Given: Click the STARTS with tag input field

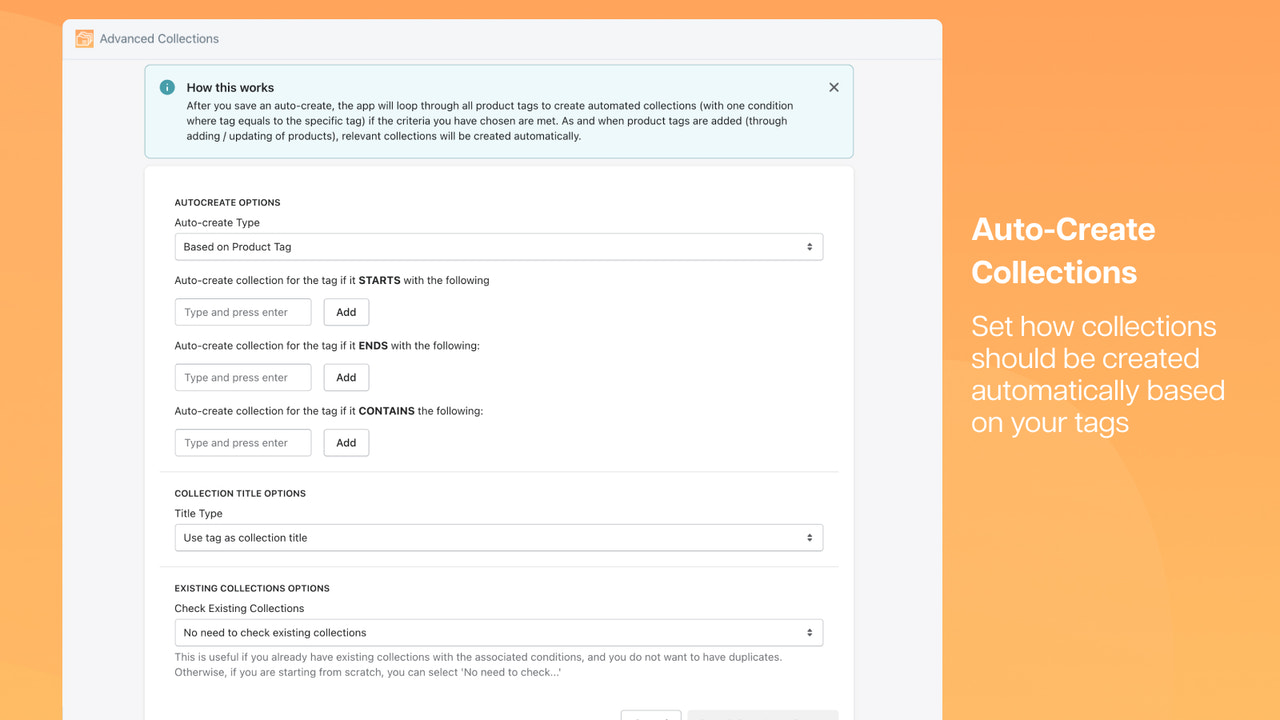Looking at the screenshot, I should click(242, 311).
